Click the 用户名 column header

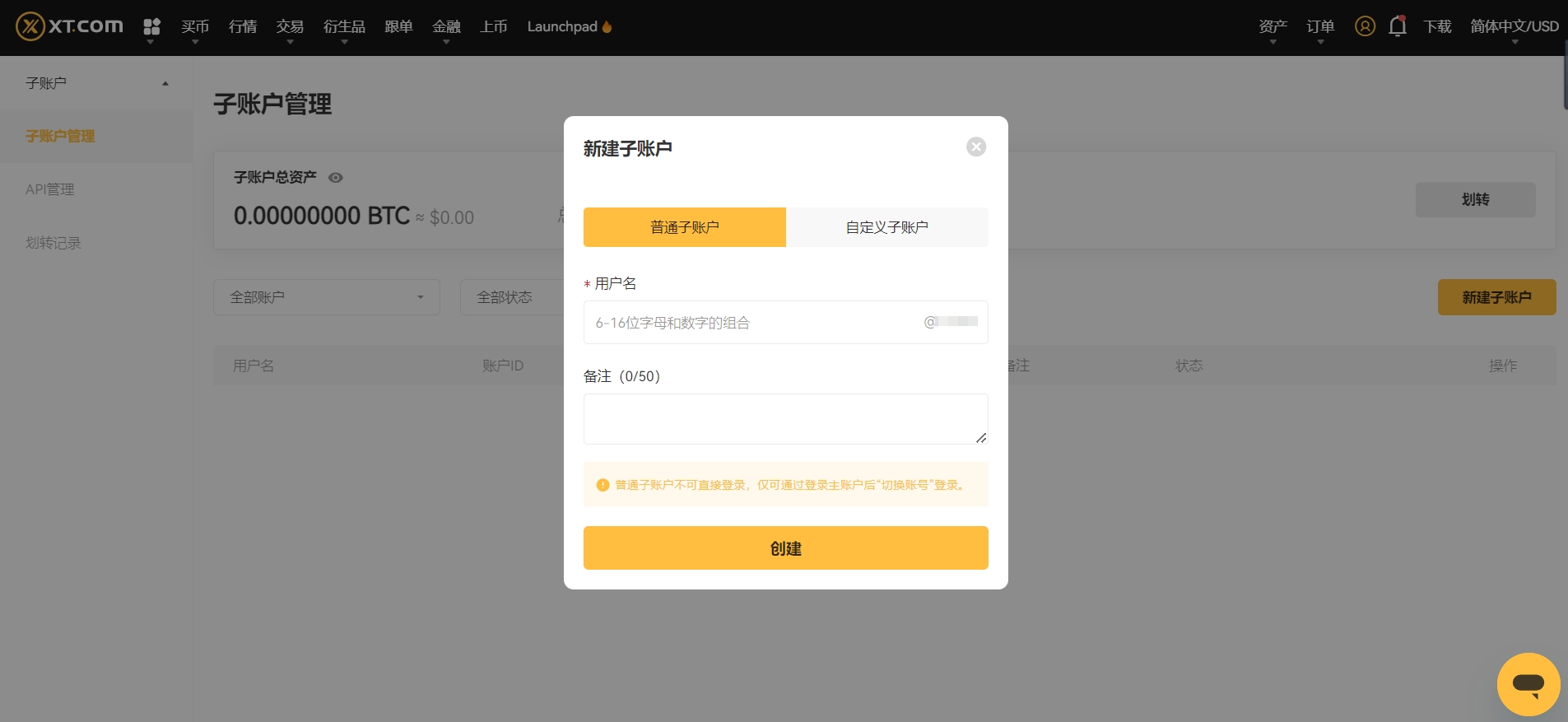[254, 366]
